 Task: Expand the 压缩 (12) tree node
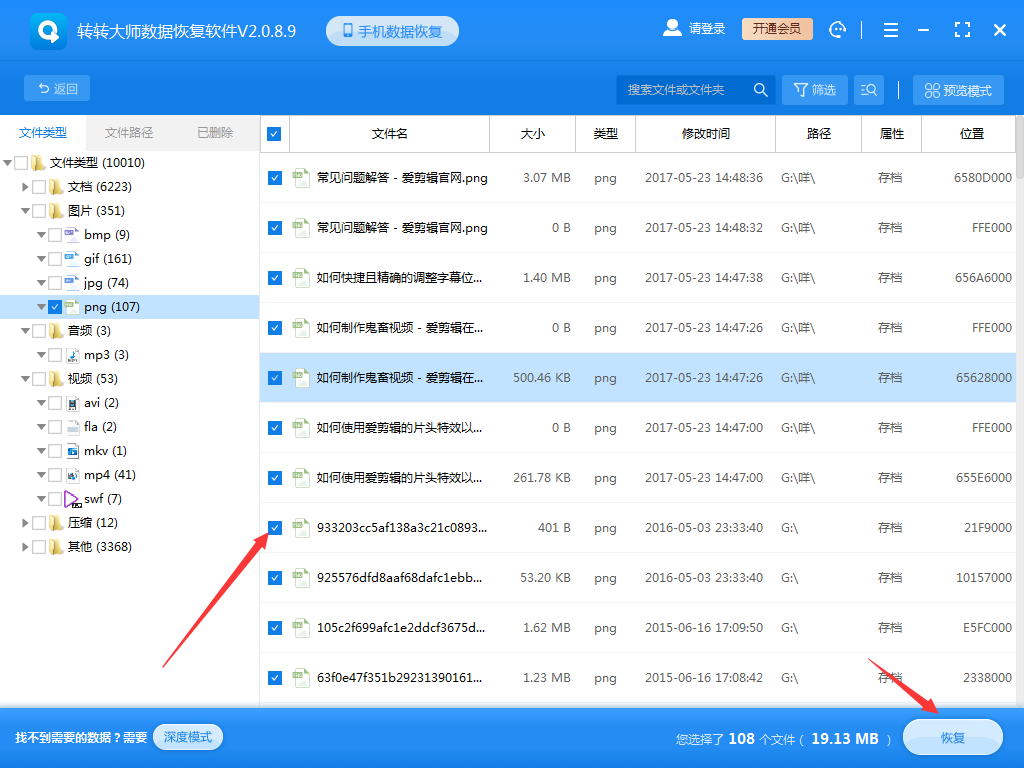coord(25,523)
